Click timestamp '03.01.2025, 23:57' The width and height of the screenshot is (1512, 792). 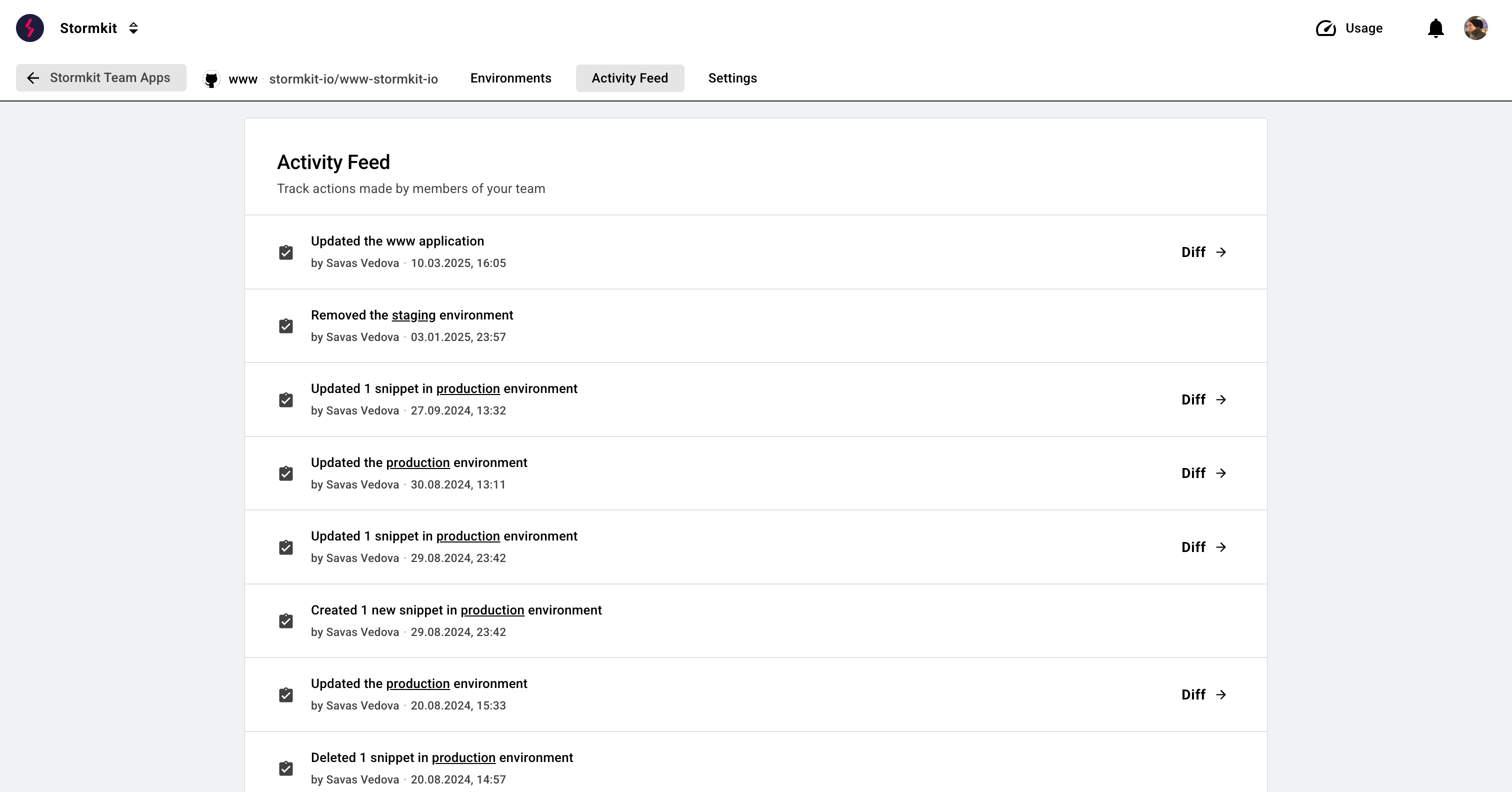(458, 337)
